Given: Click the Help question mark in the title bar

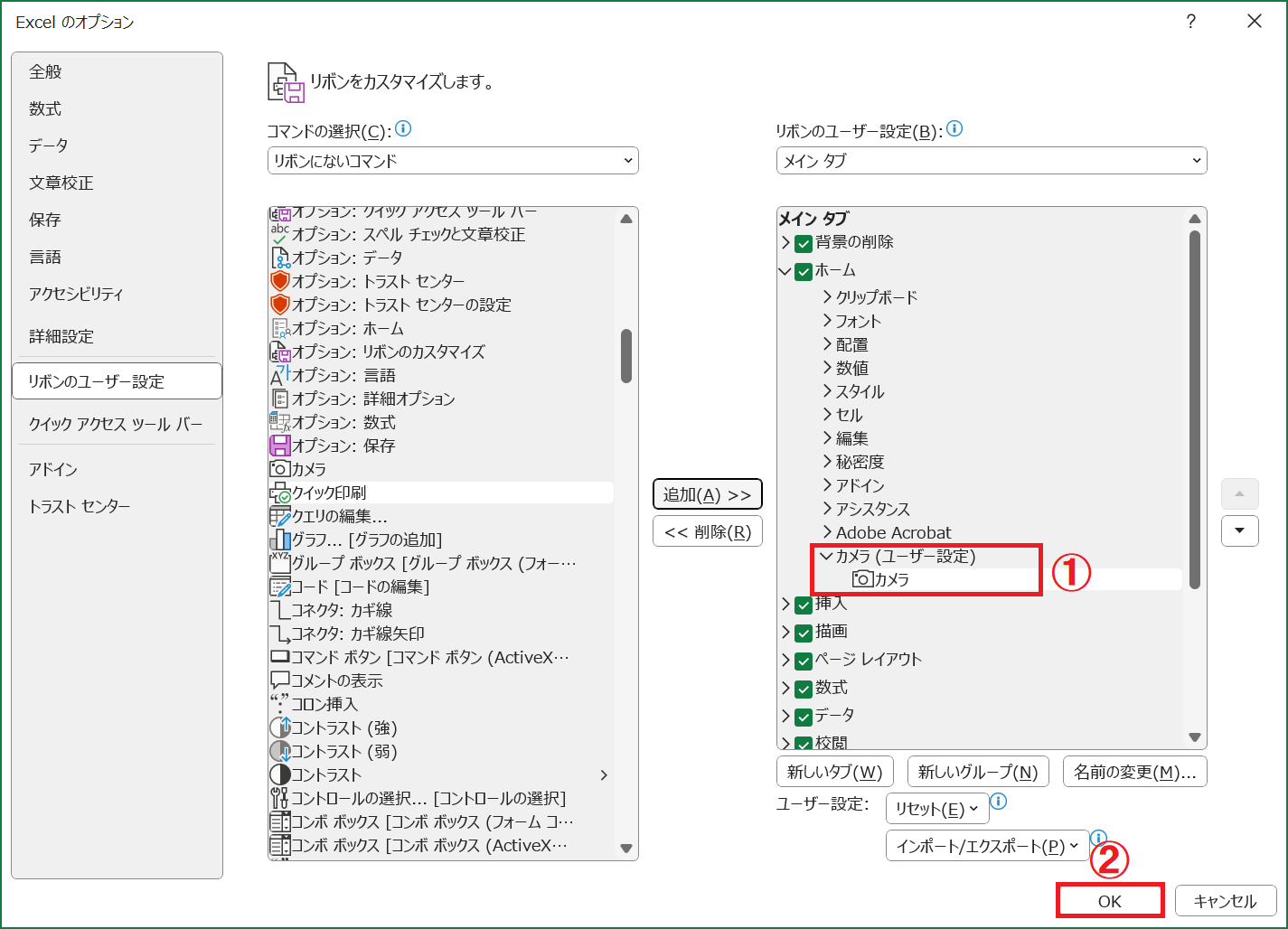Looking at the screenshot, I should point(1191,22).
